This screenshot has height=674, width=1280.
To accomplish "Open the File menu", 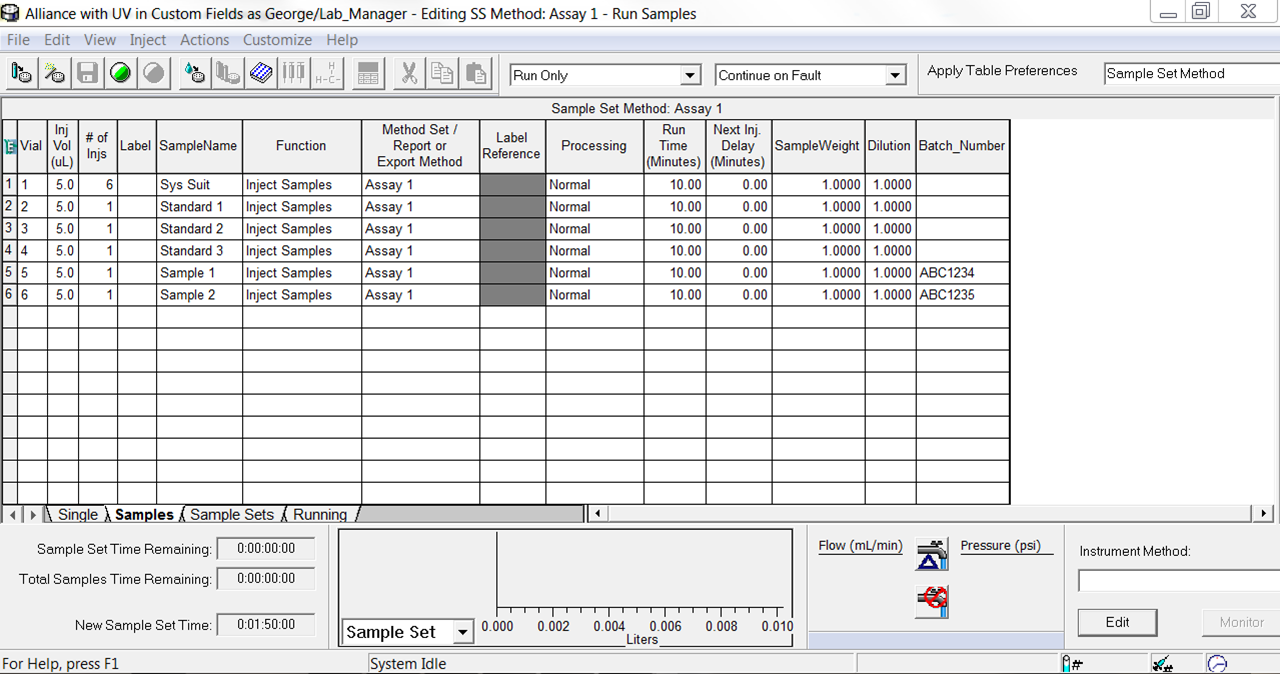I will [x=18, y=40].
